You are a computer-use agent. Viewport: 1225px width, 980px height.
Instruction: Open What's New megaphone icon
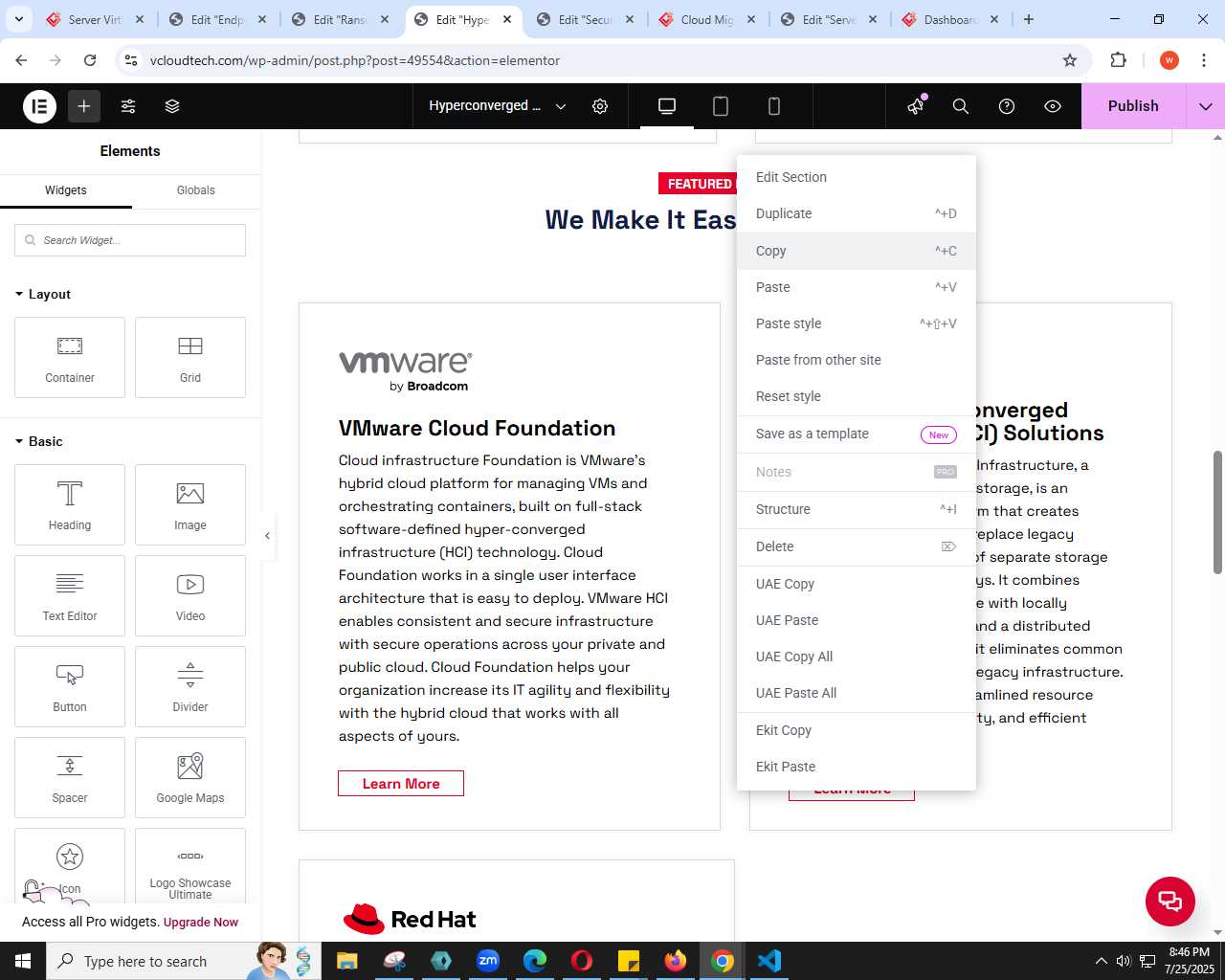[x=916, y=106]
